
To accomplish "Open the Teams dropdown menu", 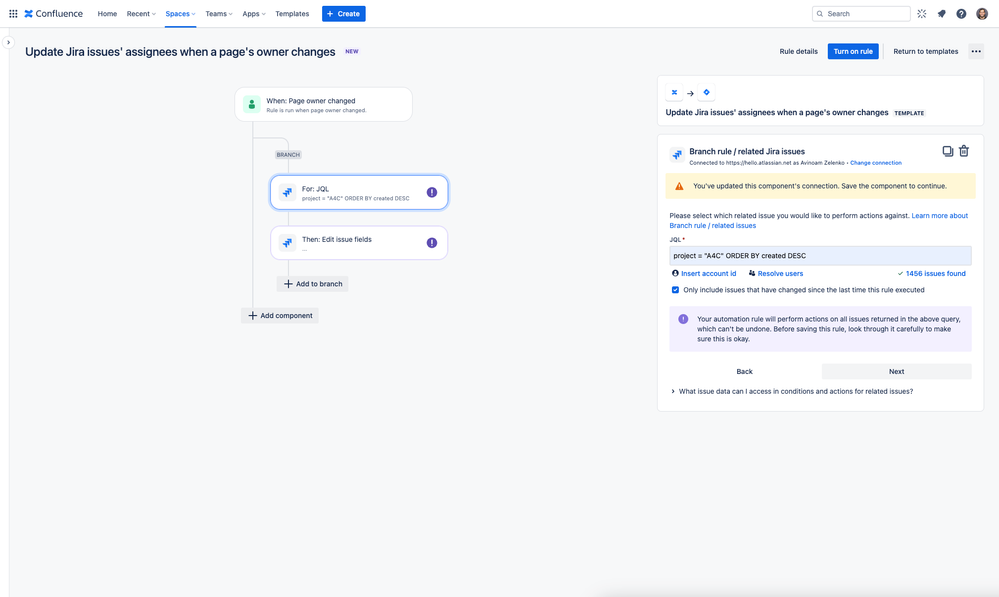I will tap(219, 13).
